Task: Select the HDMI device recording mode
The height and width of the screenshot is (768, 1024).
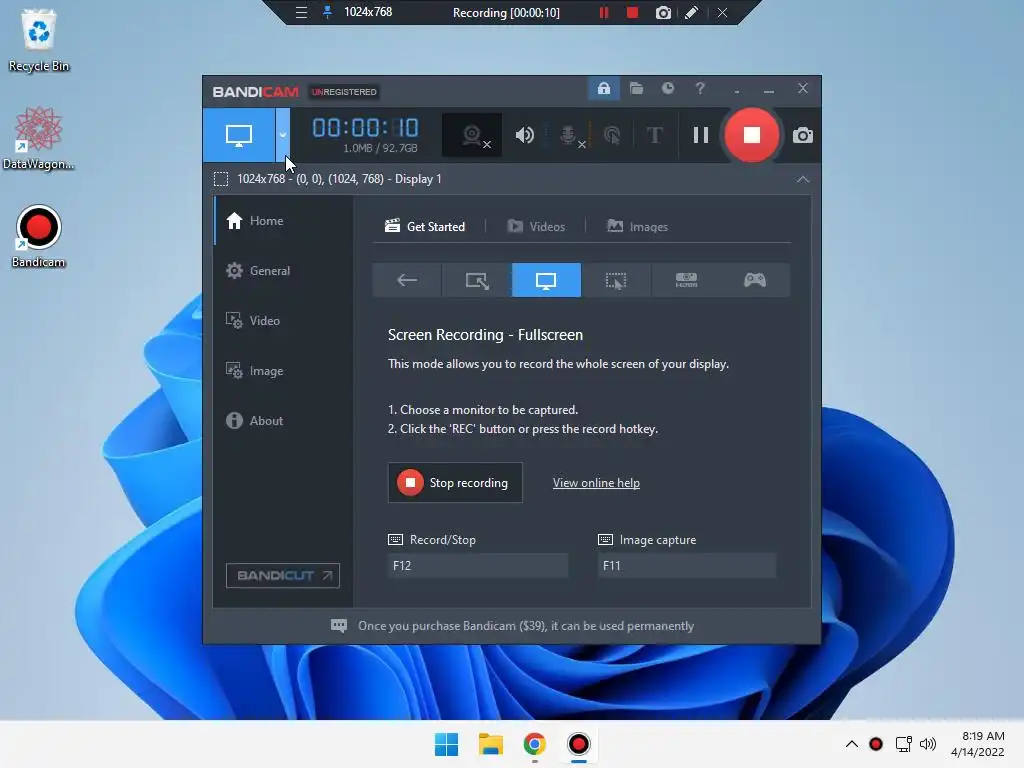Action: pyautogui.click(x=686, y=280)
